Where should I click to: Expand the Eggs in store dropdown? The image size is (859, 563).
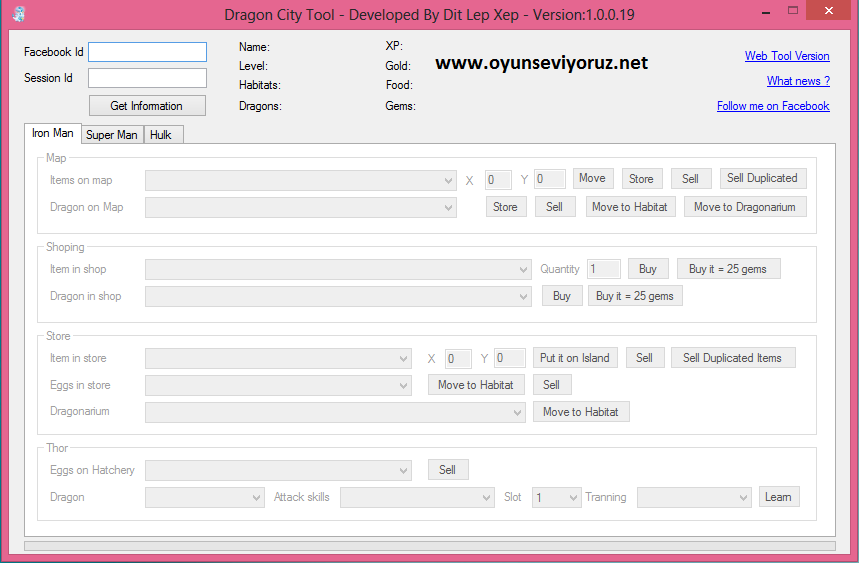coord(278,386)
